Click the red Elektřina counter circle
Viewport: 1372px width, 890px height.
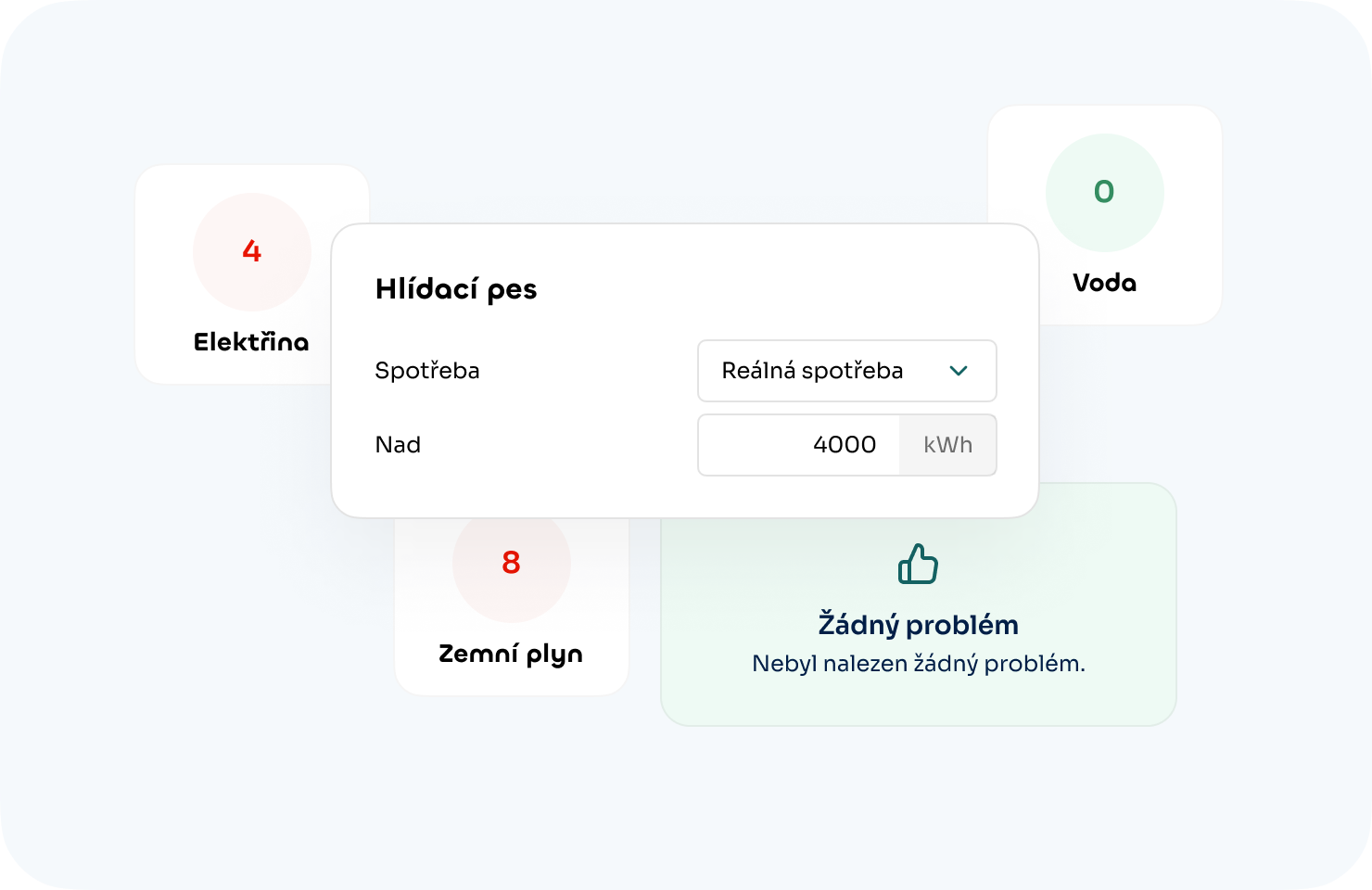(251, 252)
